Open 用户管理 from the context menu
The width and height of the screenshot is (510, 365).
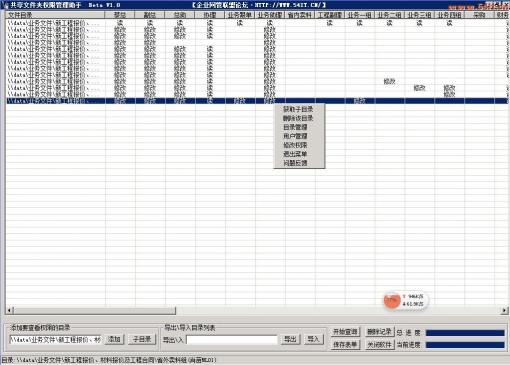coord(295,136)
